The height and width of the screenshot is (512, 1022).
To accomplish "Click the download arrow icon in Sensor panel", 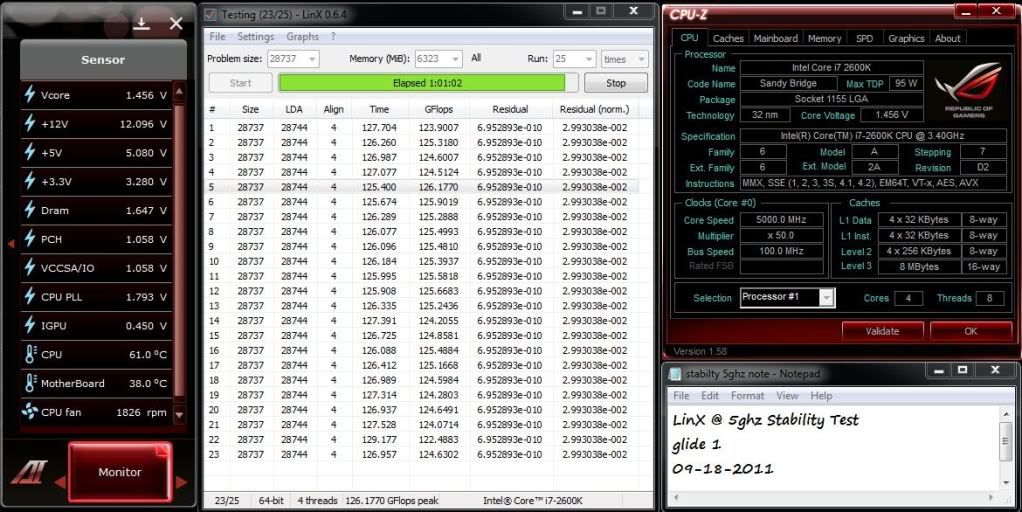I will click(141, 23).
